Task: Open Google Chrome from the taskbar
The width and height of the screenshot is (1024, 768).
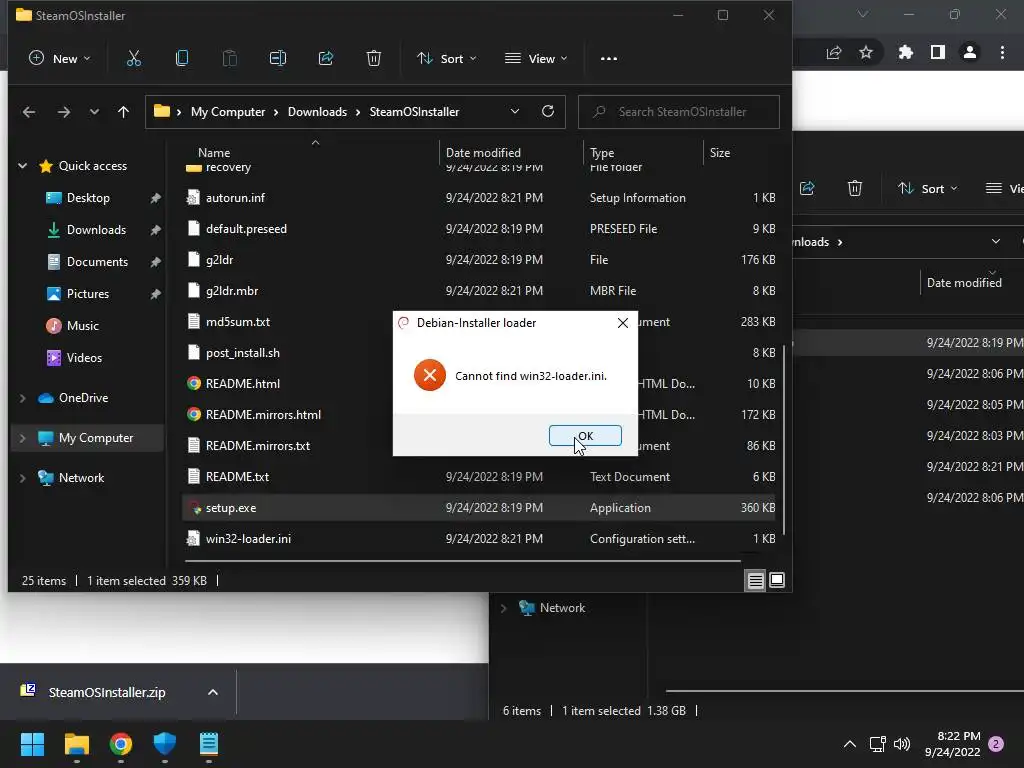Action: click(x=121, y=744)
